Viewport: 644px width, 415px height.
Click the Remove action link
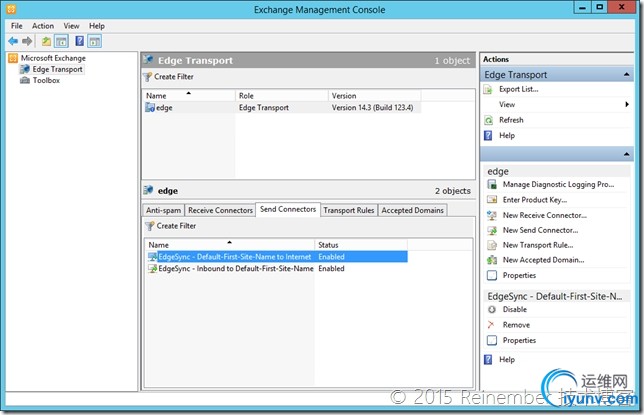point(516,325)
